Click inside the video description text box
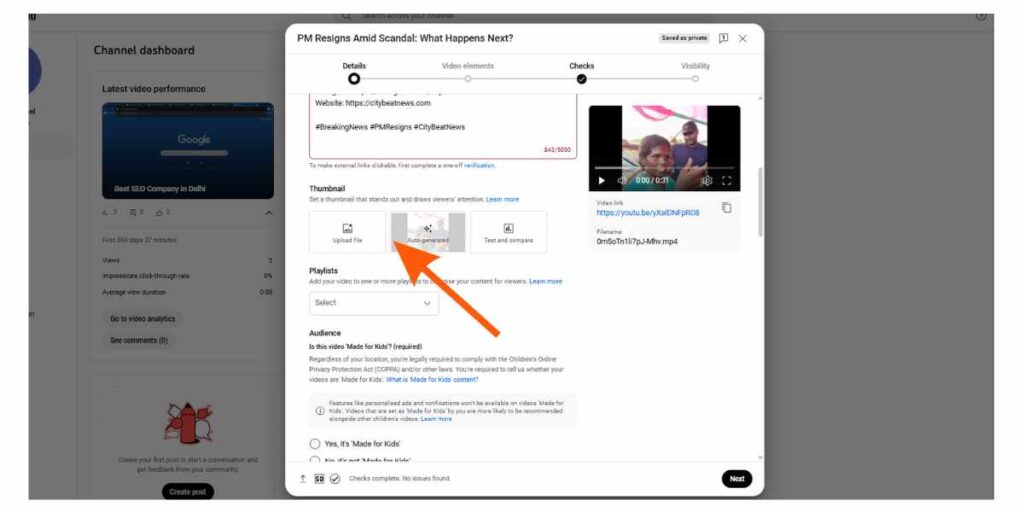Viewport: 1024px width, 512px height. (x=443, y=125)
